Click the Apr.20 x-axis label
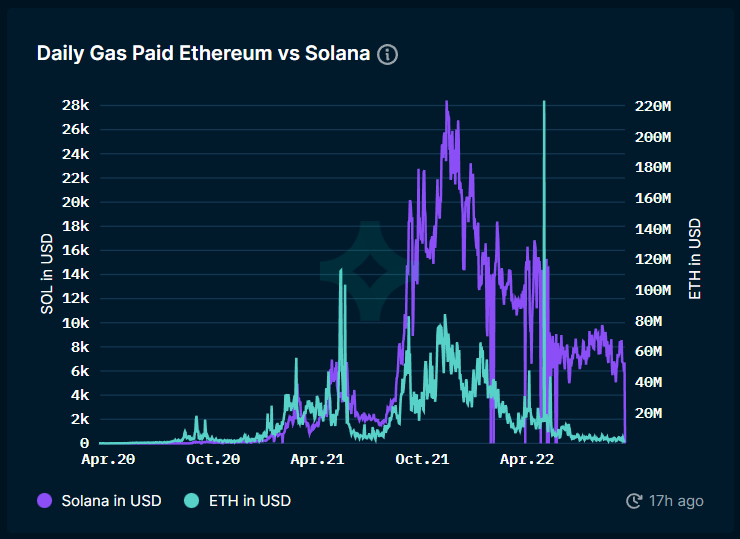Screen dimensions: 740x539 [x=109, y=460]
